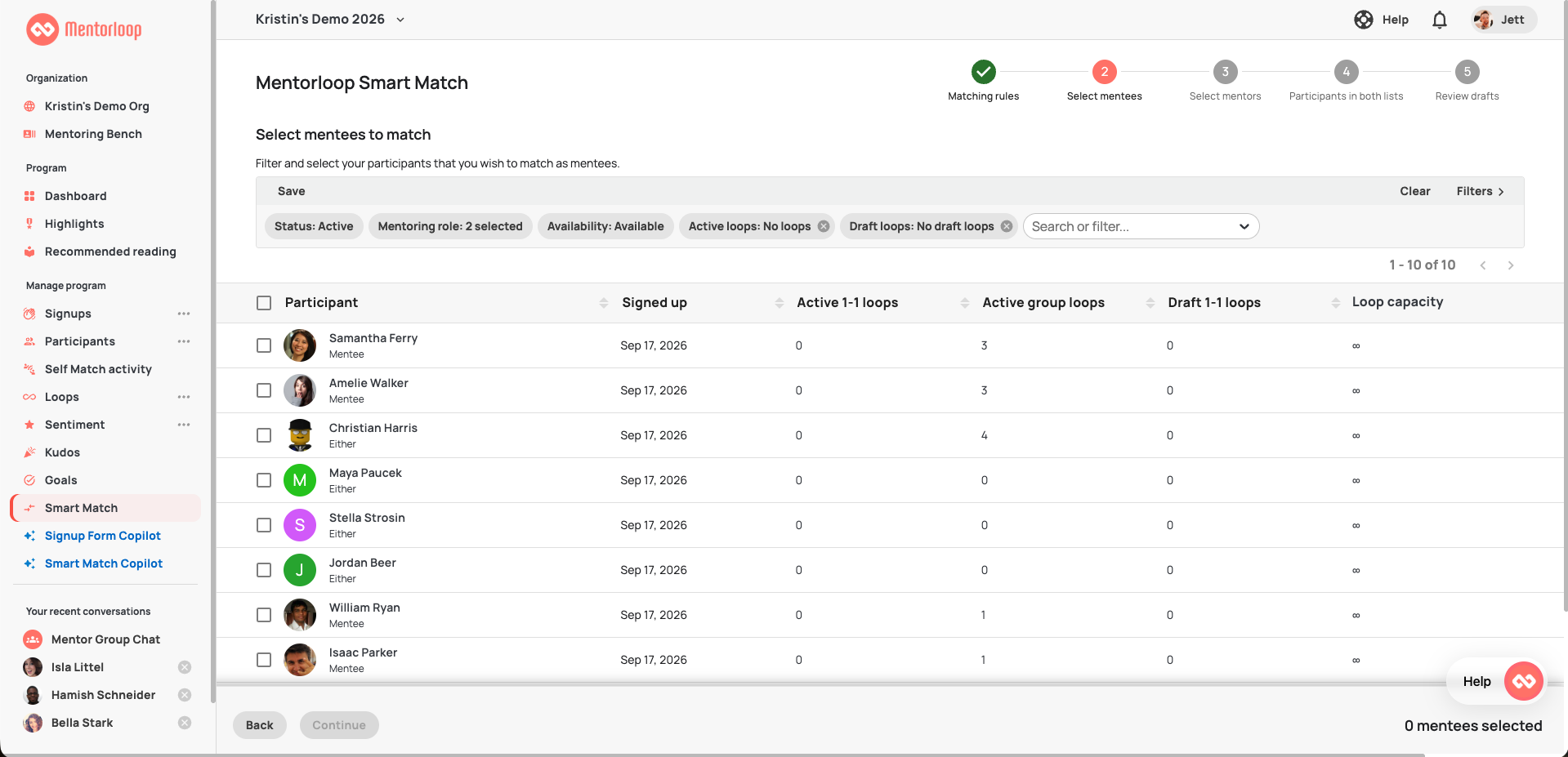Dismiss Isla Littel conversation
The image size is (1568, 757).
point(185,667)
